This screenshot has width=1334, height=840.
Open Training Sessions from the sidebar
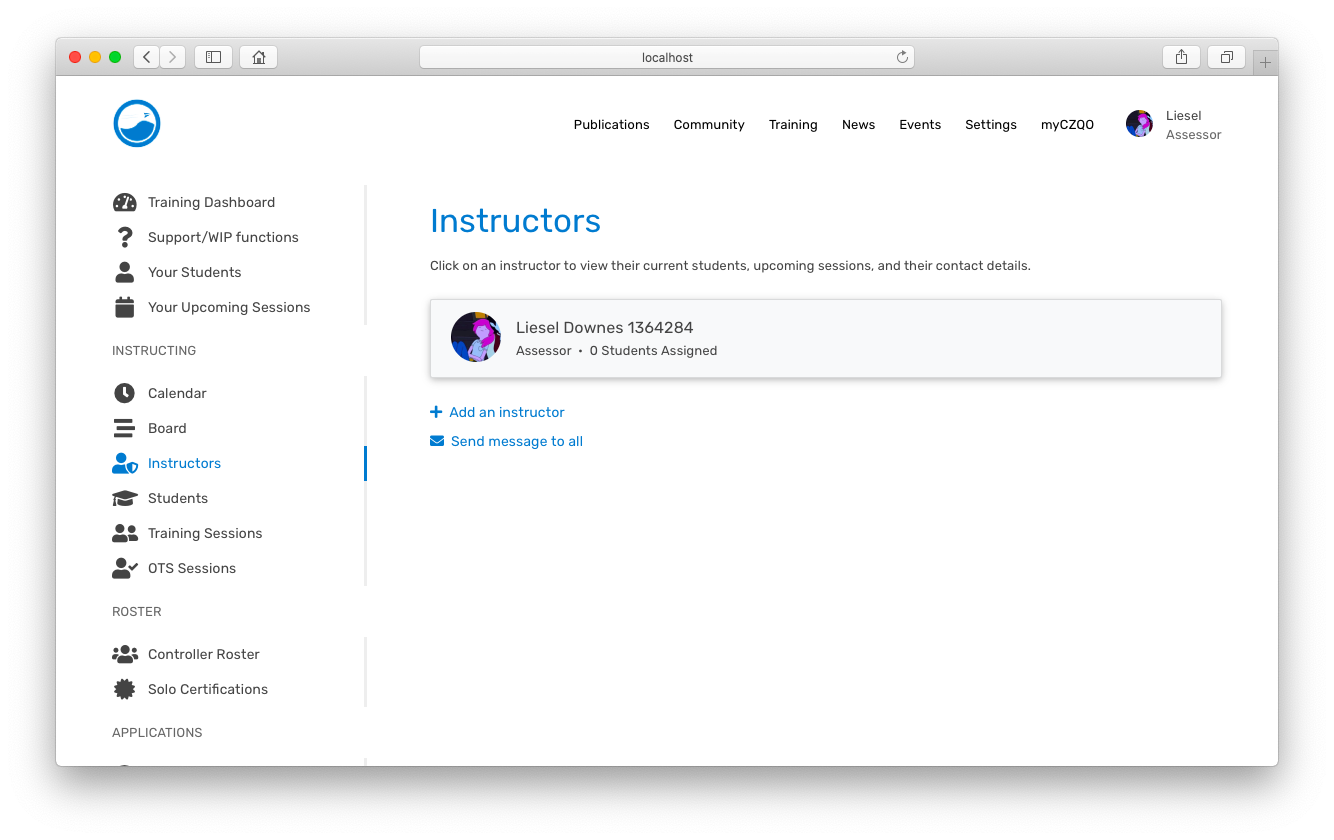coord(205,533)
